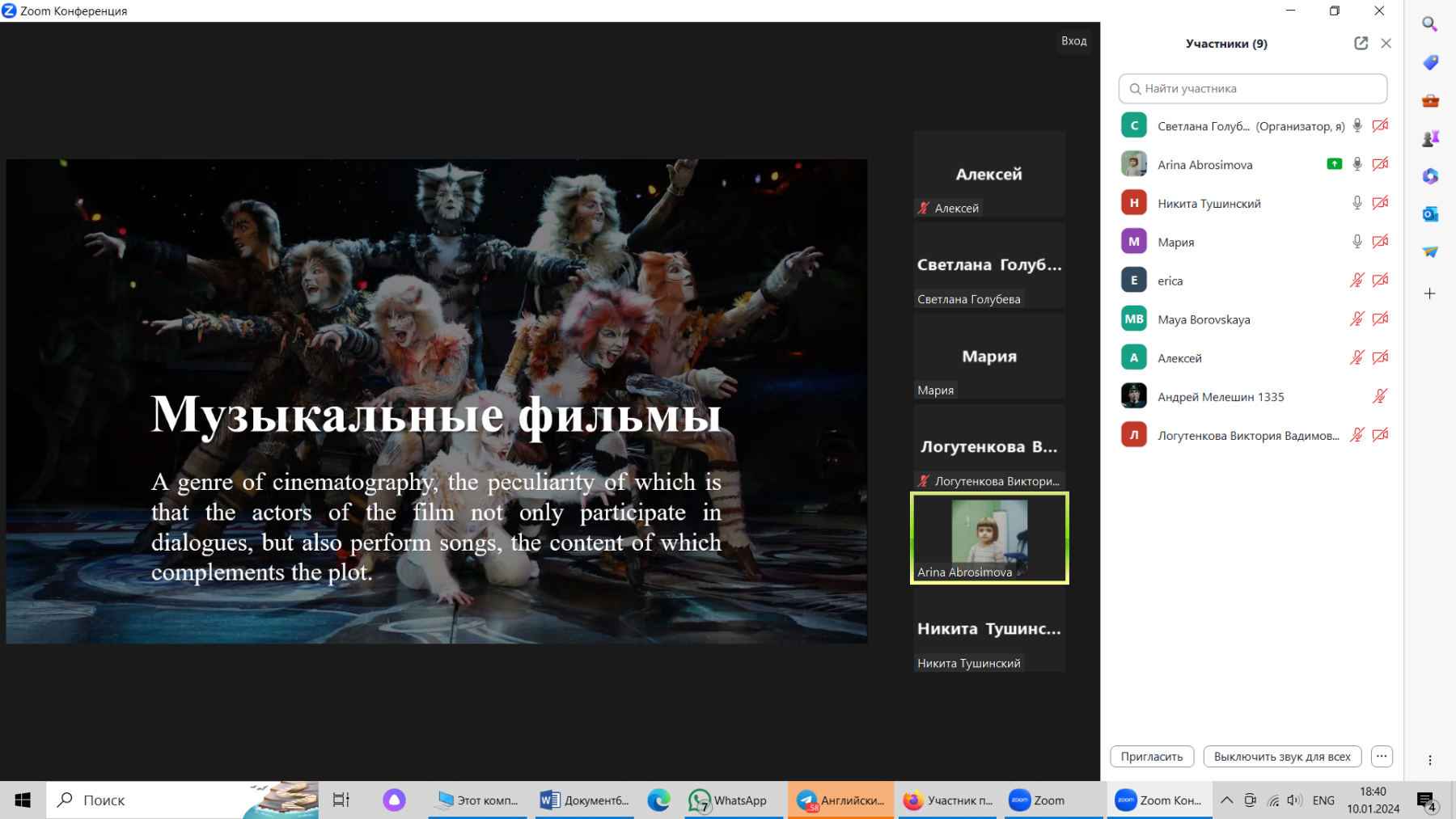Screen dimensions: 1456x819
Task: Click the Edge sidebar plus add icon
Action: [1430, 293]
